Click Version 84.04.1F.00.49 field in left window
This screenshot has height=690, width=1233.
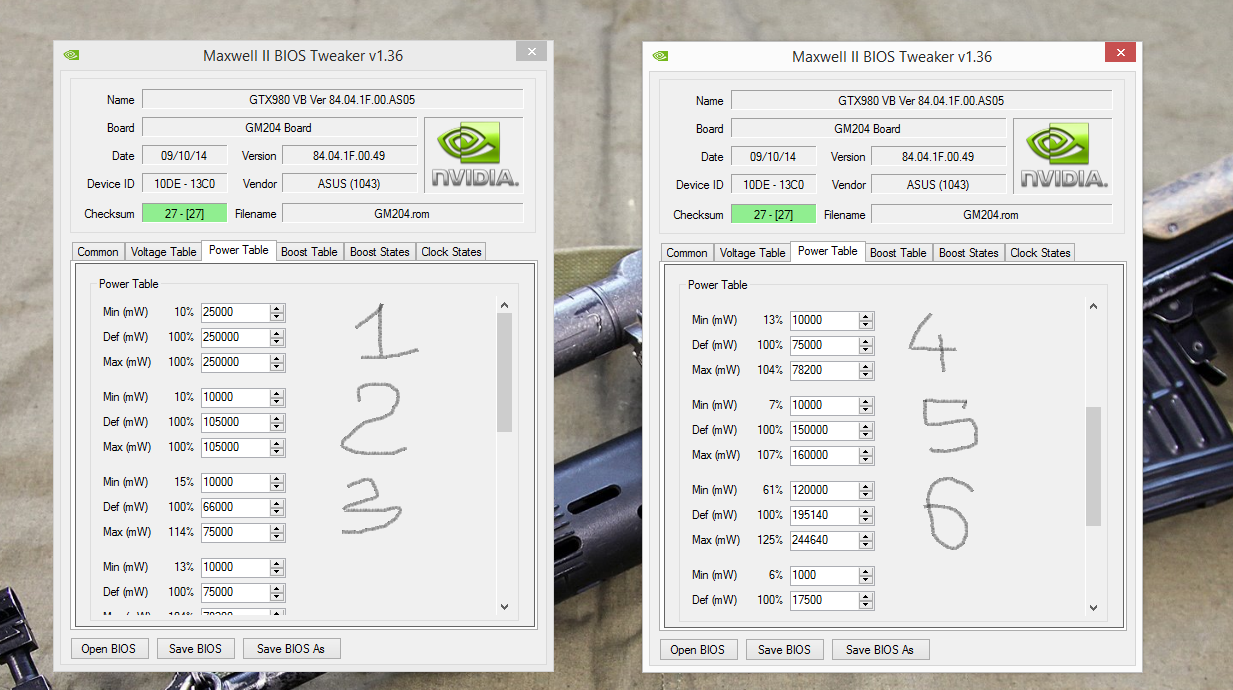[349, 155]
